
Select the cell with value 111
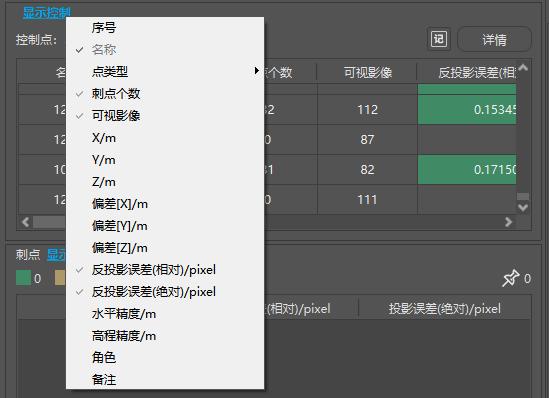click(x=367, y=200)
